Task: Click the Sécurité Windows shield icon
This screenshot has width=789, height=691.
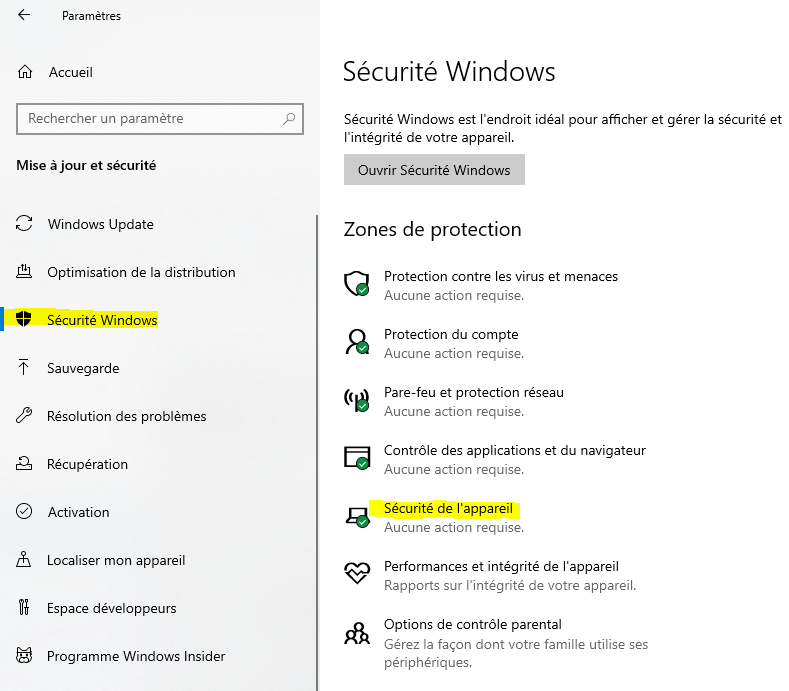Action: tap(25, 320)
